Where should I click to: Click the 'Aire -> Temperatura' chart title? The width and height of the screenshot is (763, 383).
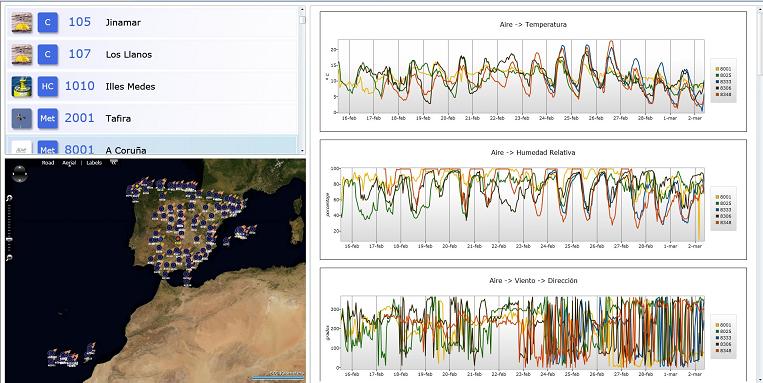tap(533, 24)
